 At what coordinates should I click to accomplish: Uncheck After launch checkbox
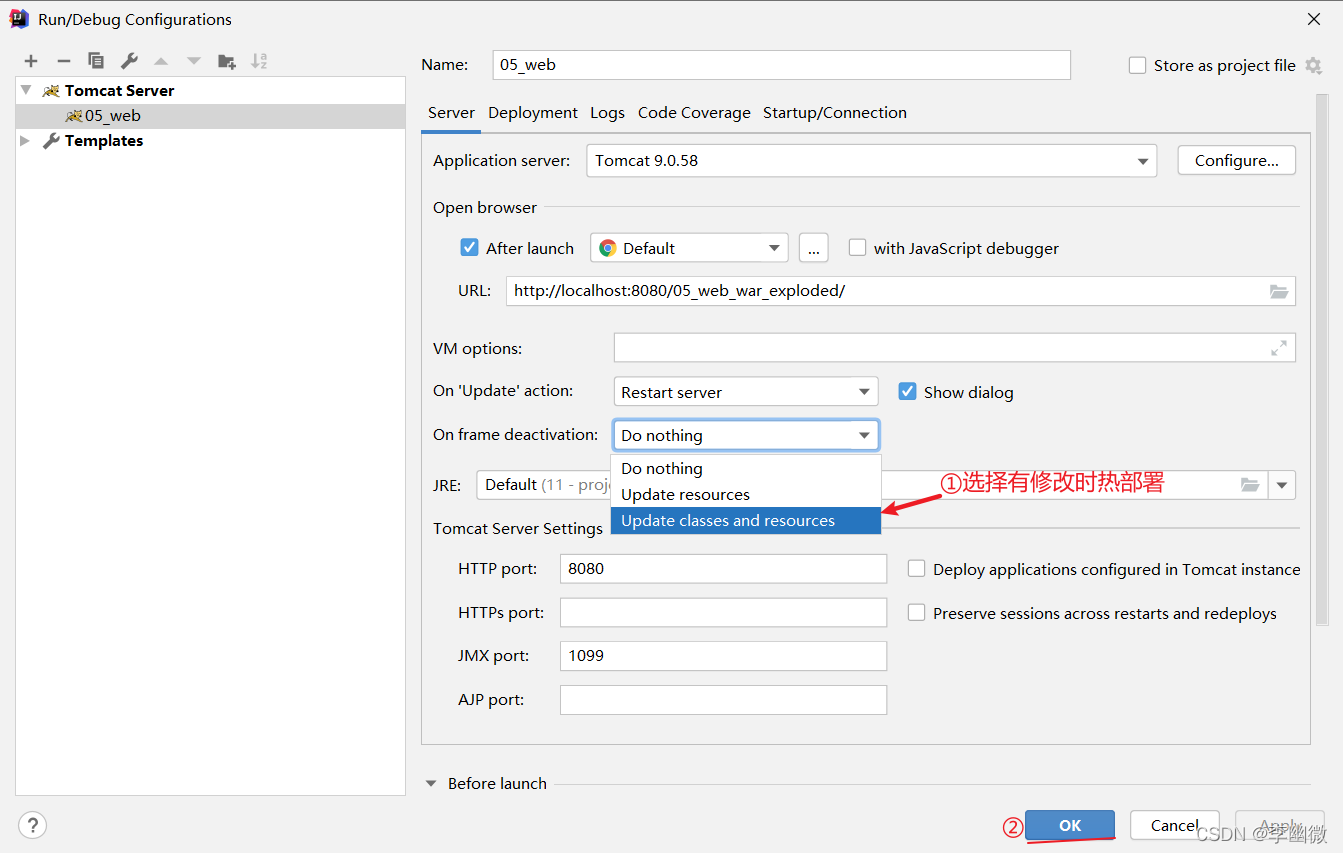pos(469,247)
